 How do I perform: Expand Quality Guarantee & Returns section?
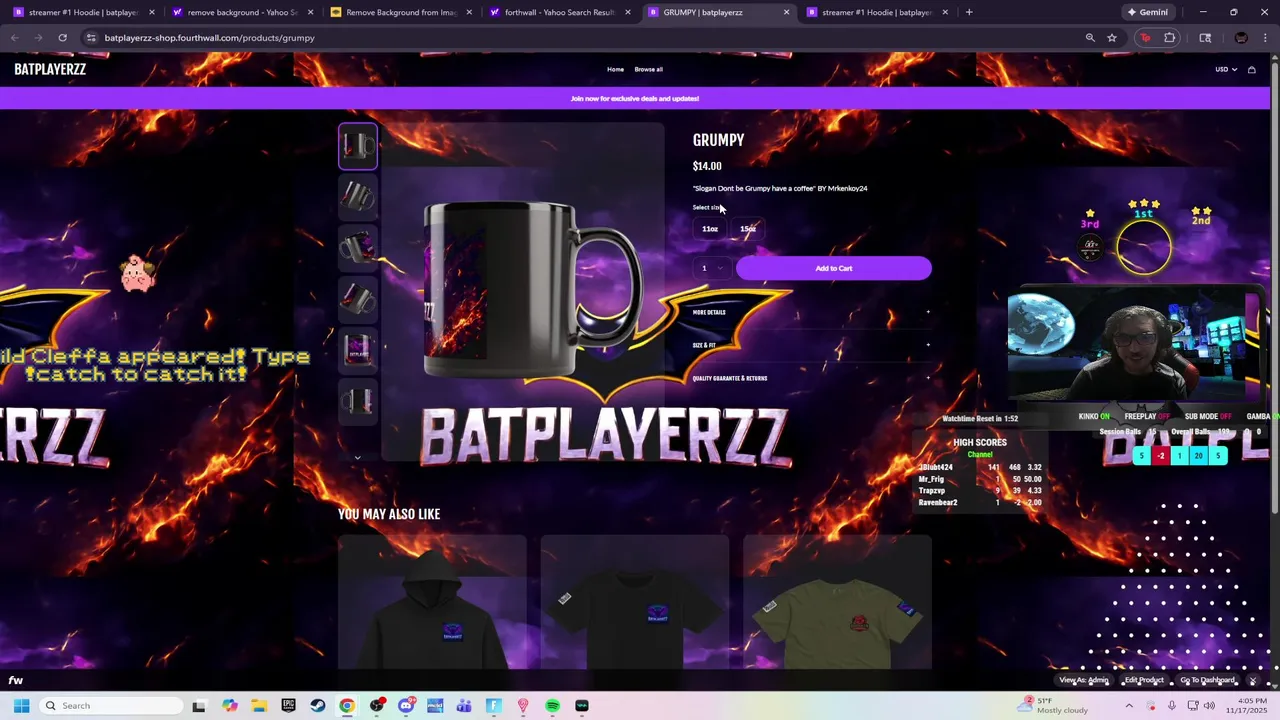(812, 378)
